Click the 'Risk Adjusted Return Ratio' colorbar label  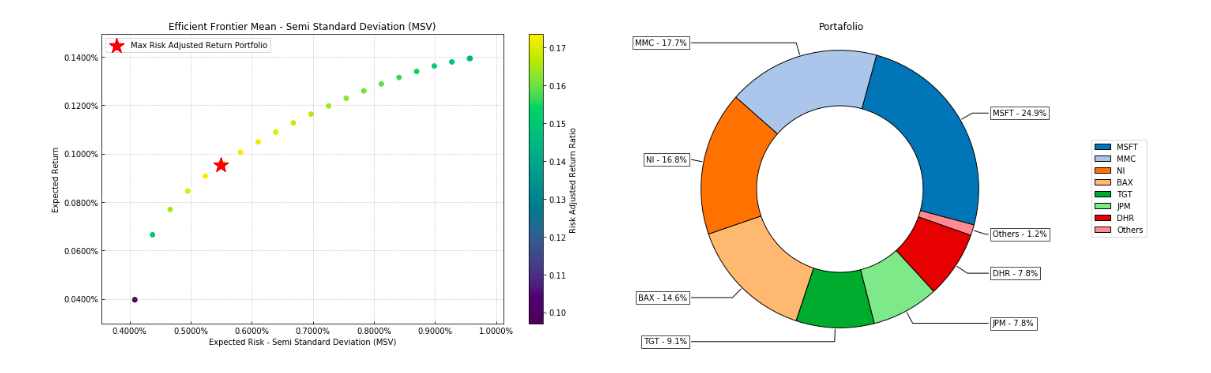point(573,180)
